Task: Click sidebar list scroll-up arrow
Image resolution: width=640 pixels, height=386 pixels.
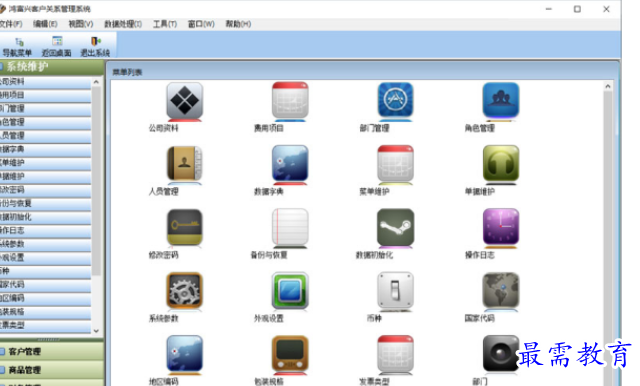Action: [x=96, y=82]
